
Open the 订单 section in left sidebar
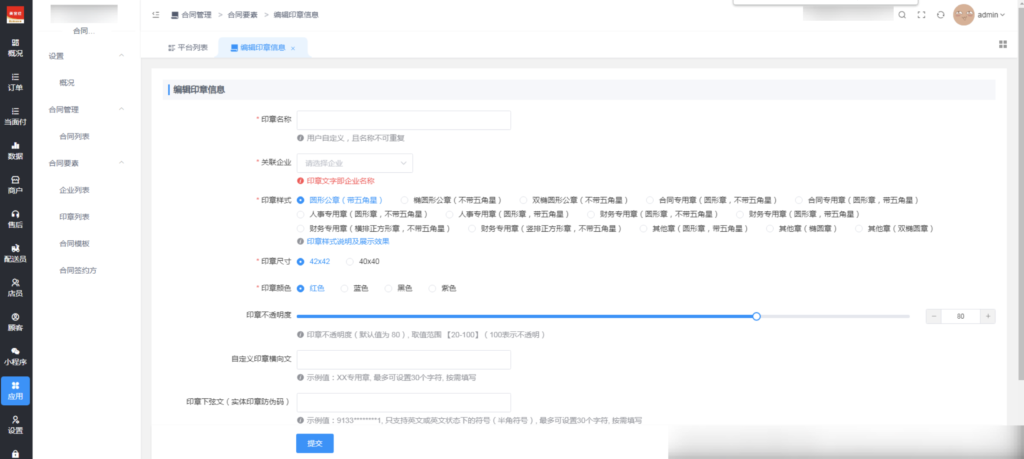pyautogui.click(x=15, y=81)
